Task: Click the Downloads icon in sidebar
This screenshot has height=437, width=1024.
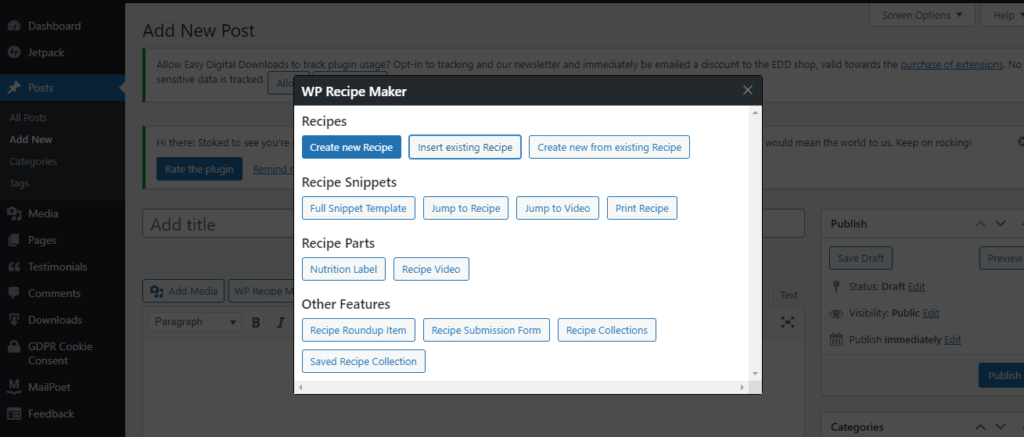Action: click(x=14, y=320)
